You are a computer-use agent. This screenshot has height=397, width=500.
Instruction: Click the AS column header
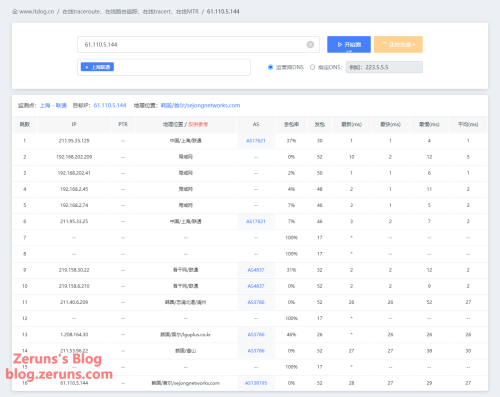256,124
